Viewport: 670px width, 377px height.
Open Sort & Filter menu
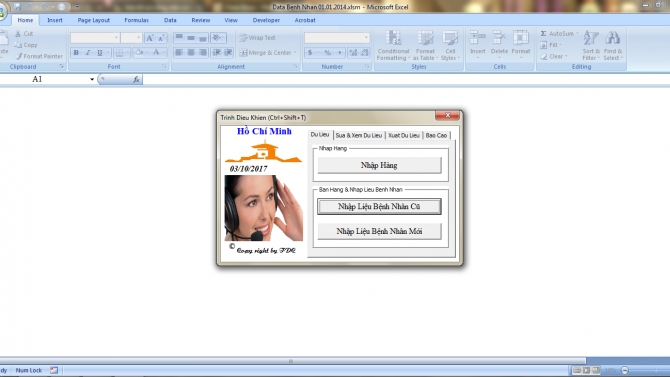pyautogui.click(x=591, y=45)
